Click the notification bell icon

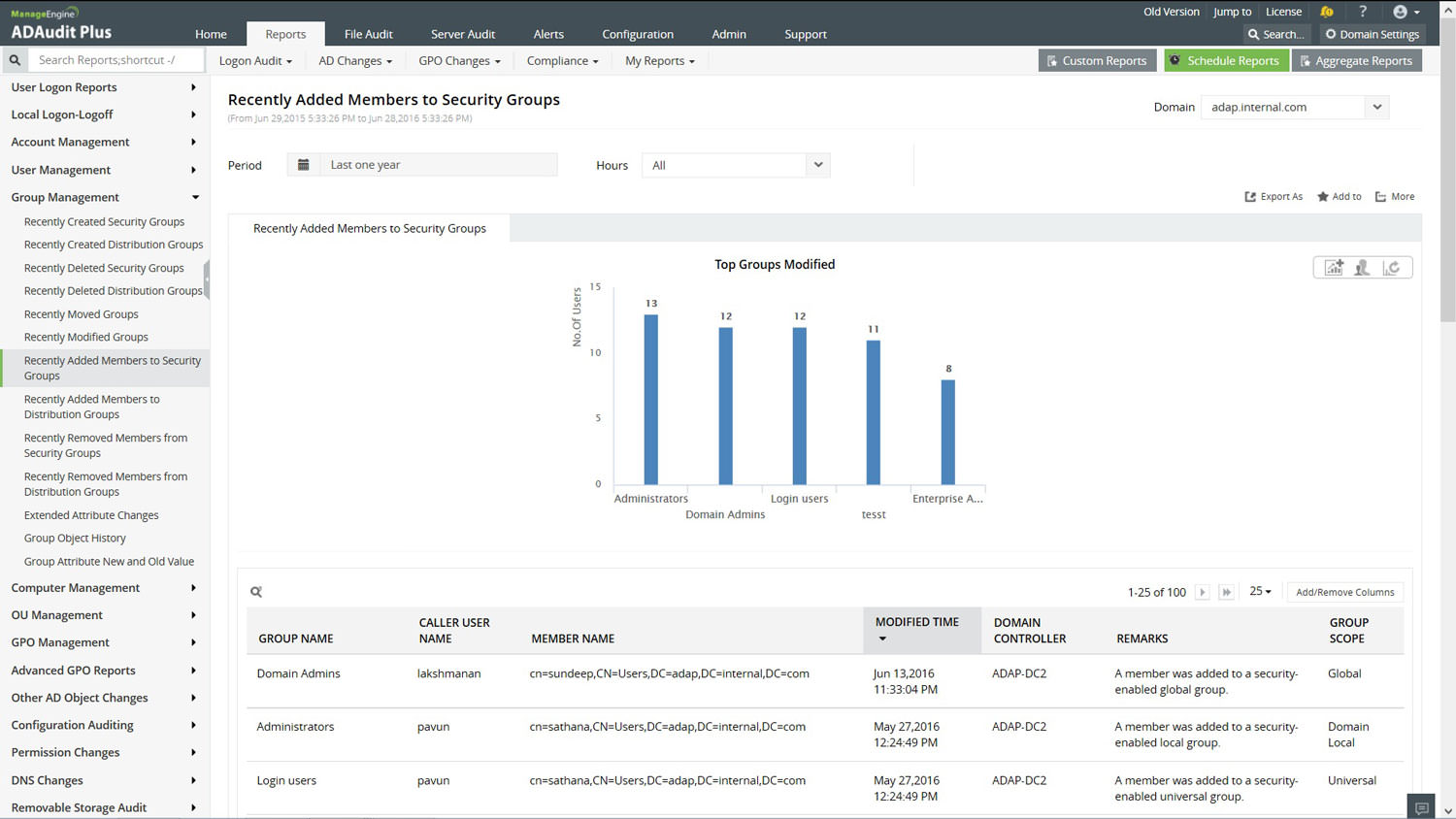coord(1327,12)
